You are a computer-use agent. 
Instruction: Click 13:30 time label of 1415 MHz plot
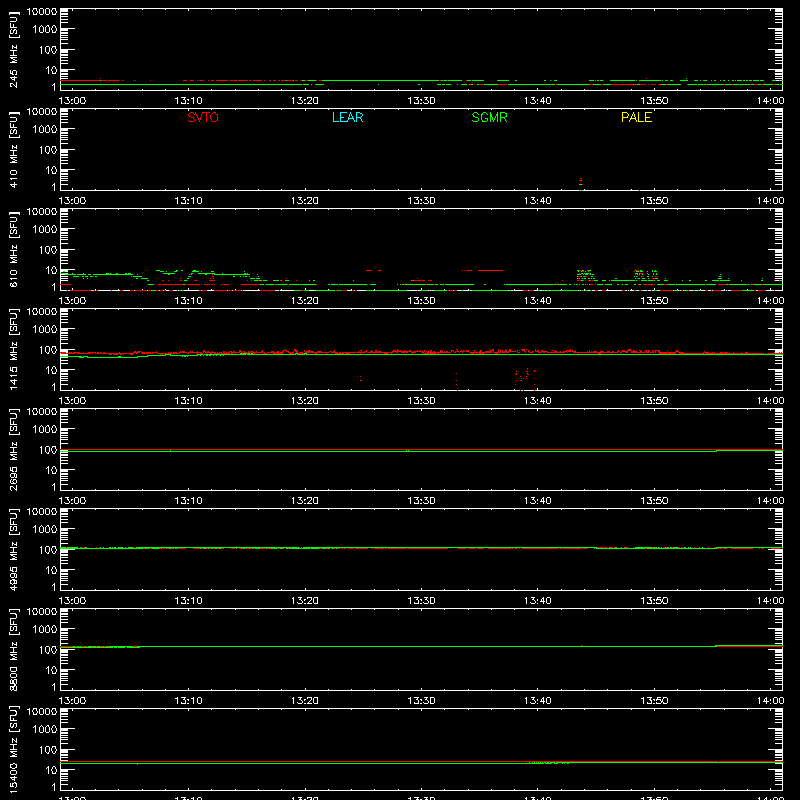[421, 401]
